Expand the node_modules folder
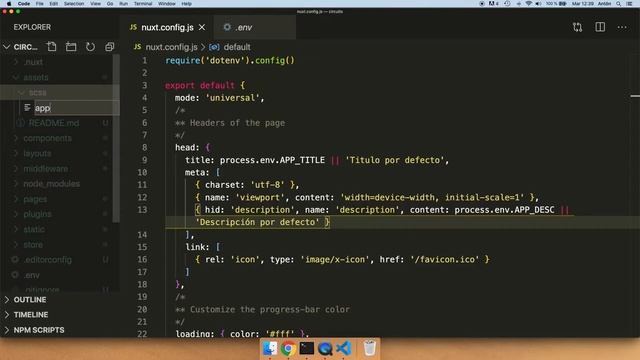This screenshot has width=640, height=360. pos(16,184)
